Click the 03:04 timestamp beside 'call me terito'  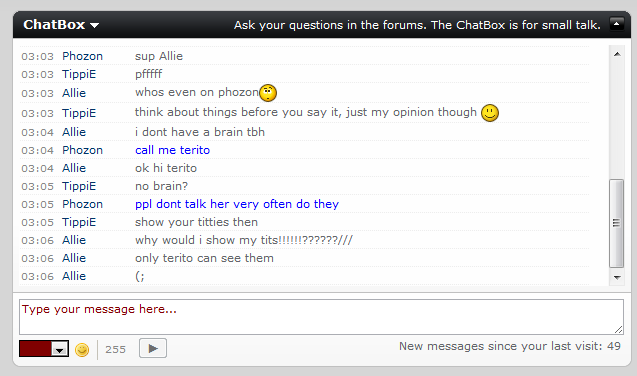pos(37,151)
